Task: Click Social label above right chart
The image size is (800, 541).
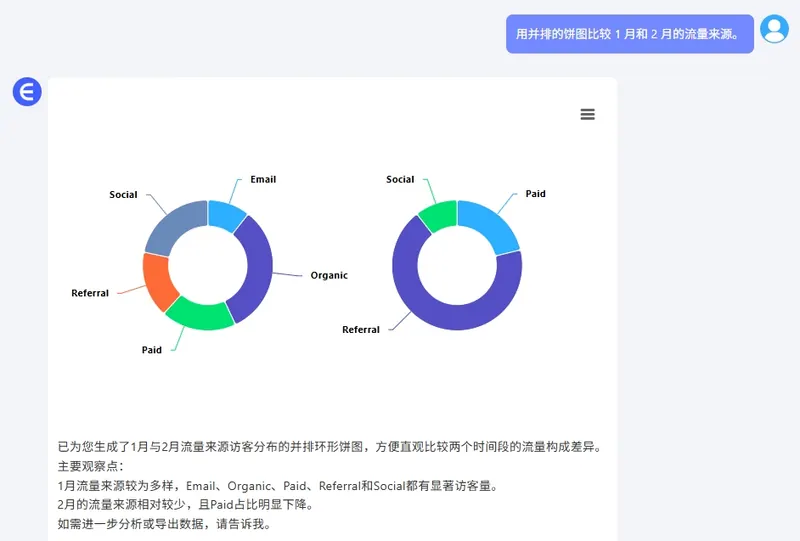Action: [400, 180]
